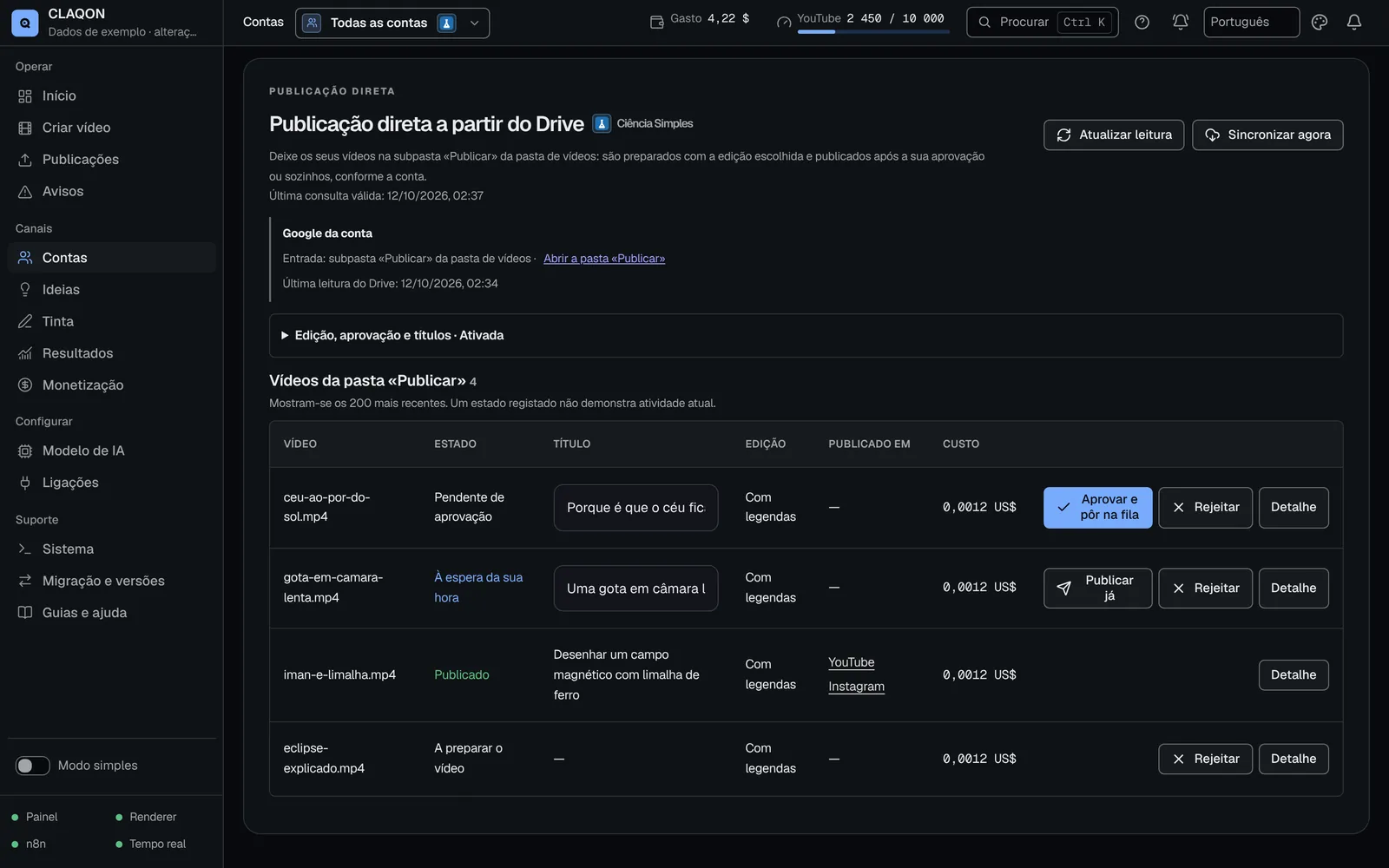This screenshot has width=1389, height=868.
Task: Expand Edição, aprovação e títulos section
Action: tap(806, 335)
